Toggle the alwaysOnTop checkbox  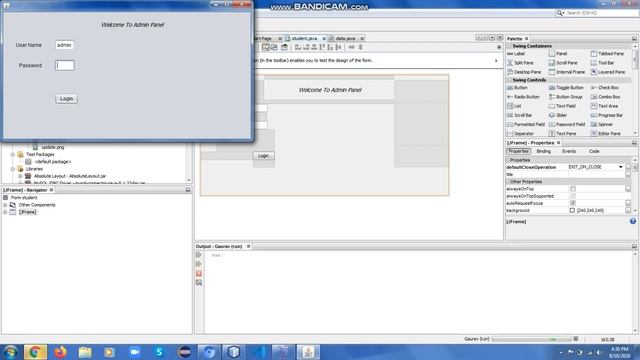[x=573, y=189]
